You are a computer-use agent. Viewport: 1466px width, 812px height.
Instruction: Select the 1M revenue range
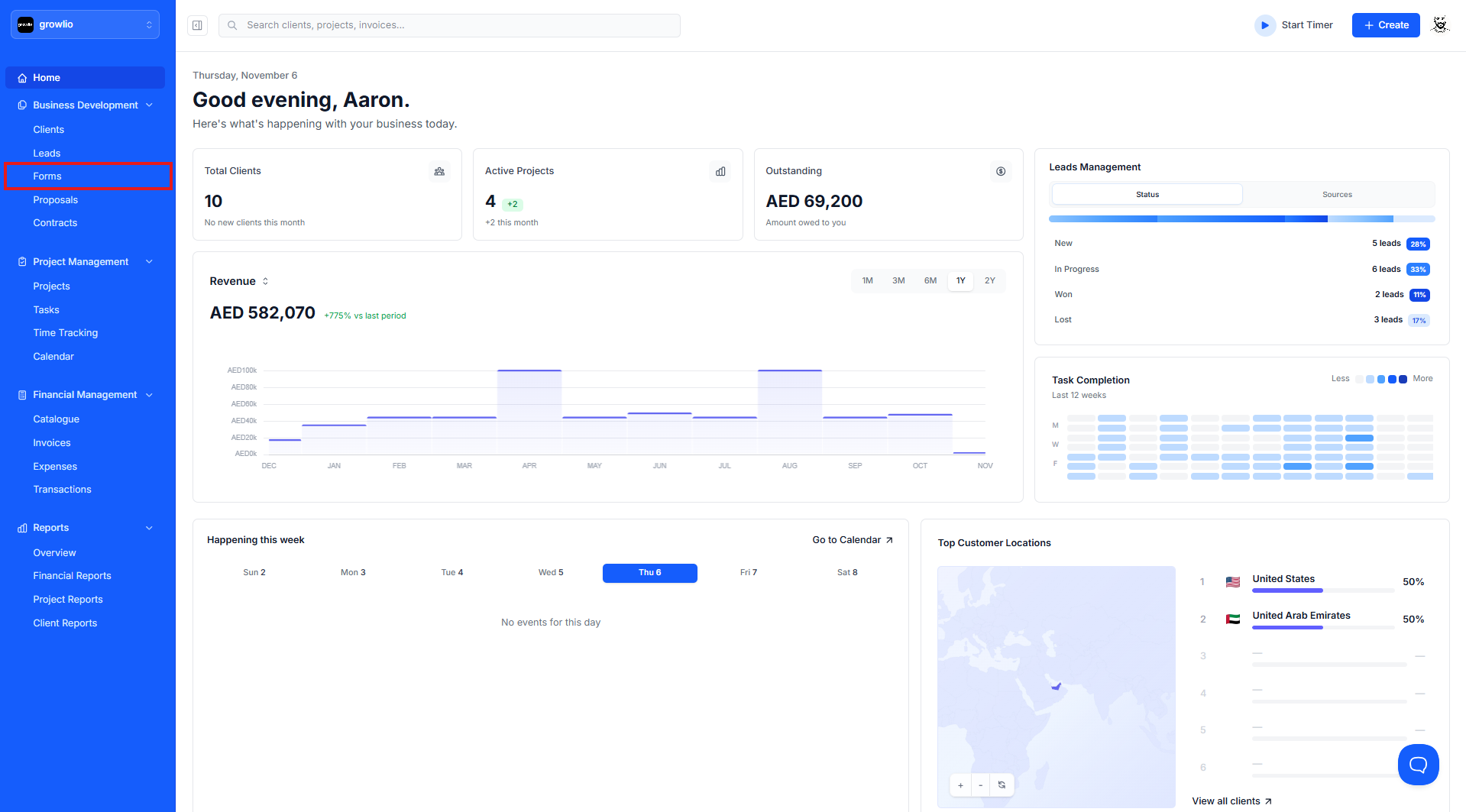867,281
